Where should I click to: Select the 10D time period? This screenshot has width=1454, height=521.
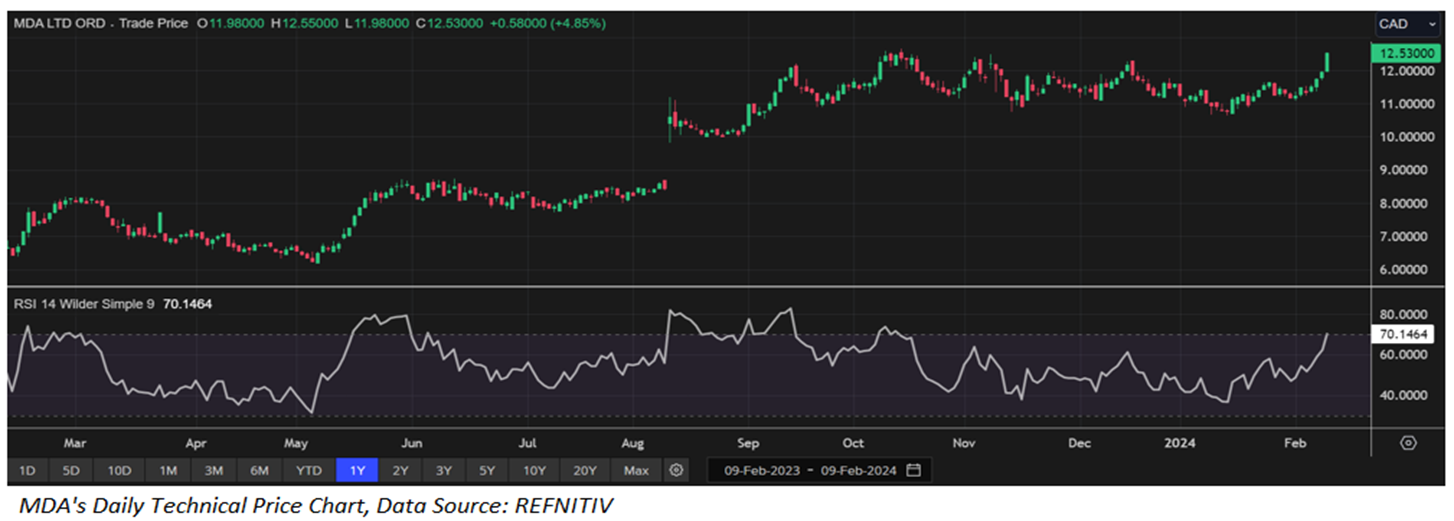tap(119, 470)
